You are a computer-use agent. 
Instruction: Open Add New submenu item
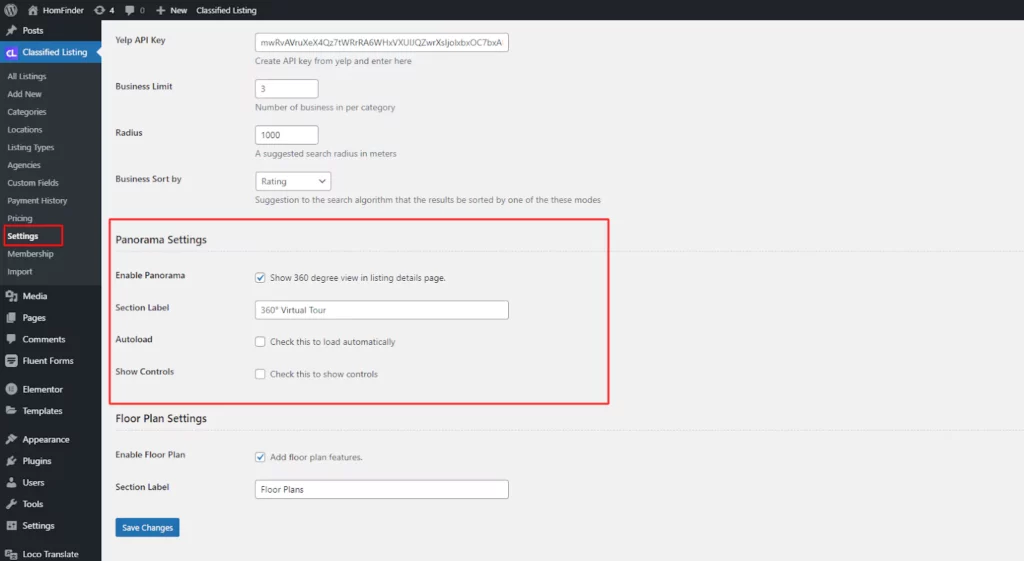pos(24,94)
